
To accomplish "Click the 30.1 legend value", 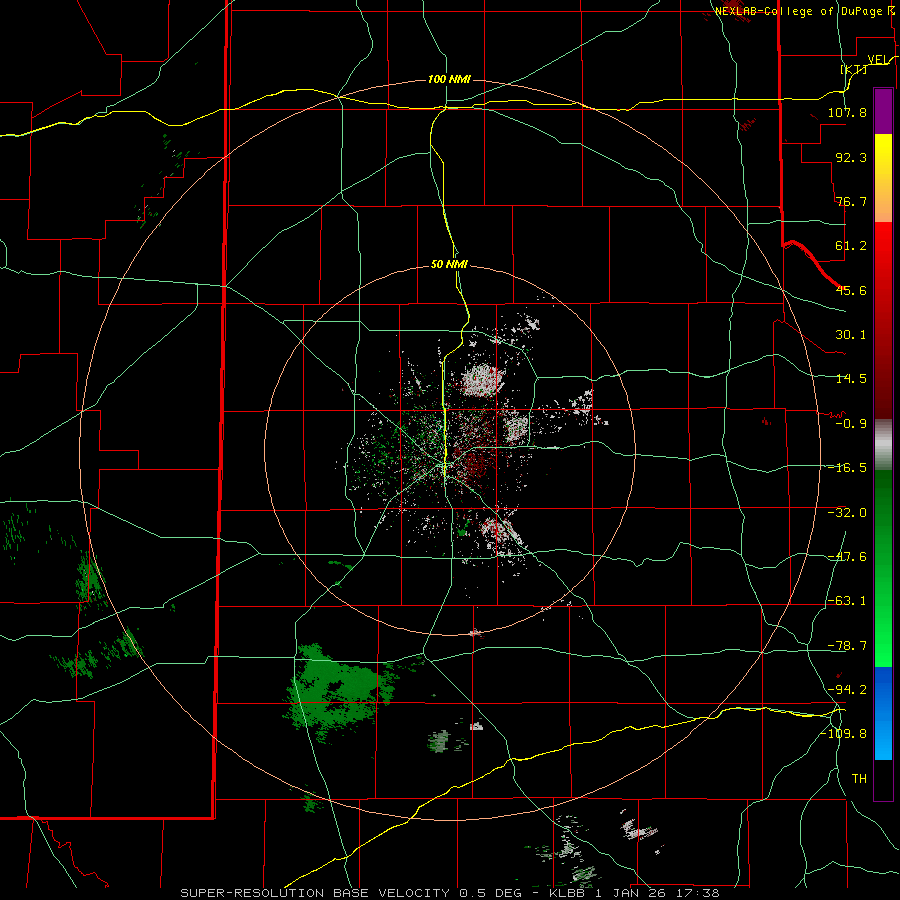I will pyautogui.click(x=851, y=335).
